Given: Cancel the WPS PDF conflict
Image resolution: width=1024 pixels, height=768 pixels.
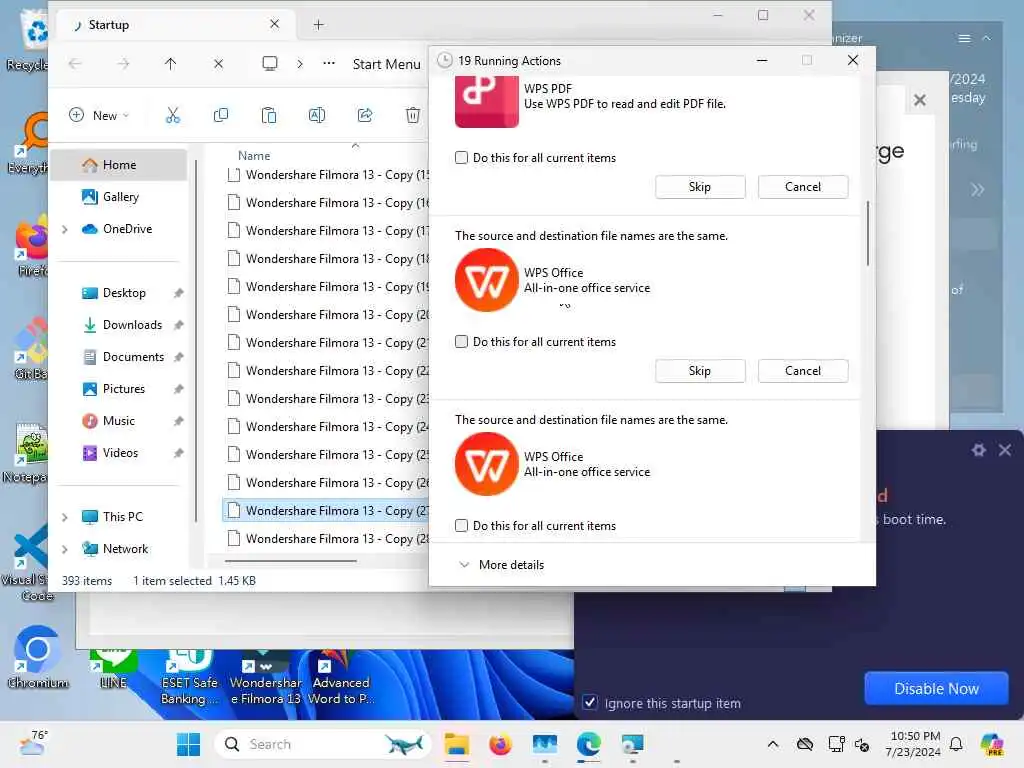Looking at the screenshot, I should pos(803,187).
